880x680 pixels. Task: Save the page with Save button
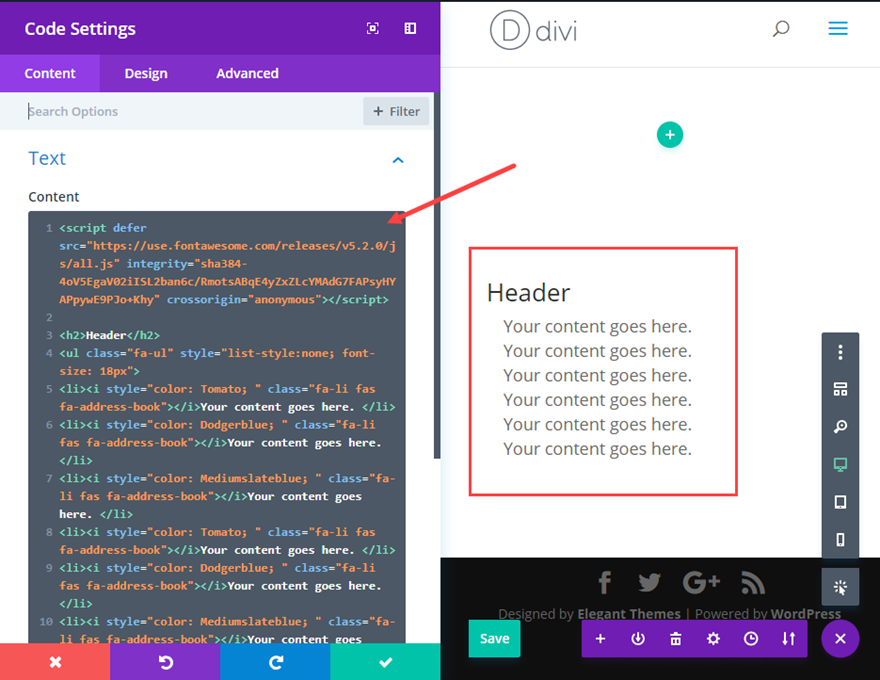coord(494,638)
